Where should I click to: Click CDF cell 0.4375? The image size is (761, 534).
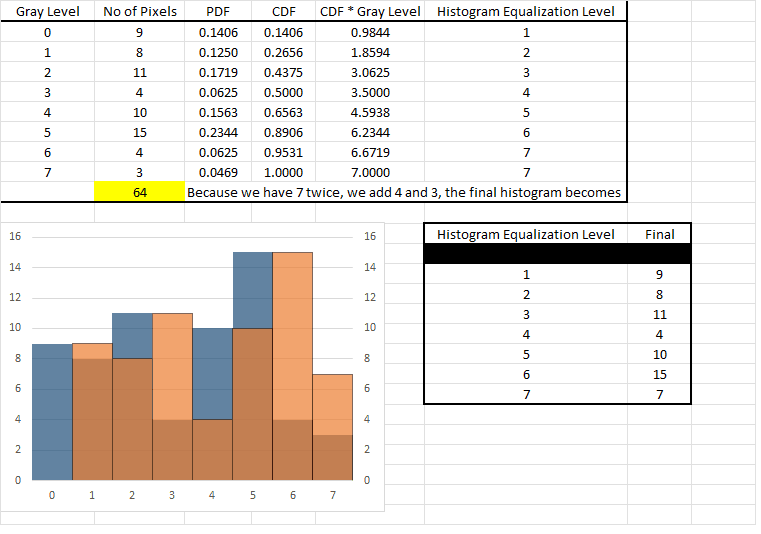point(283,72)
